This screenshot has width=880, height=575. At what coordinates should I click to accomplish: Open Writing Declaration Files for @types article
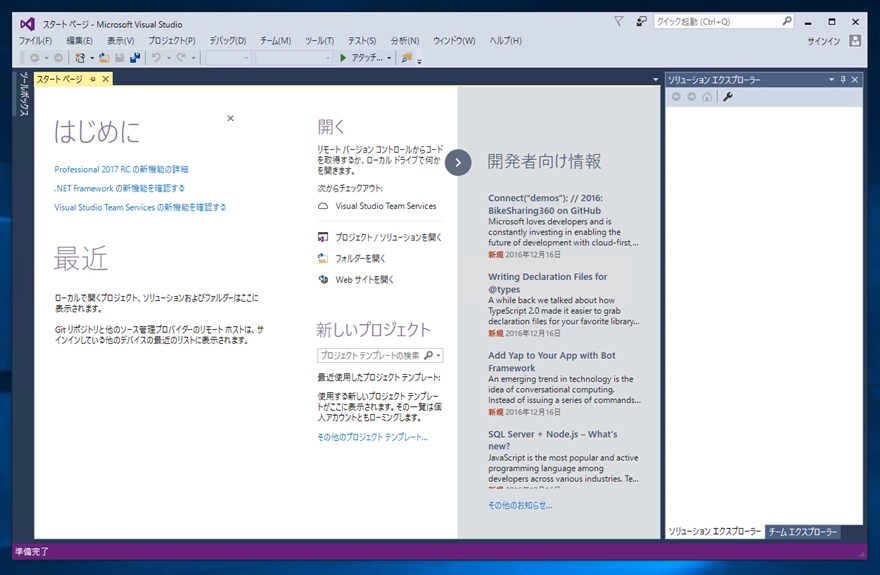click(548, 283)
